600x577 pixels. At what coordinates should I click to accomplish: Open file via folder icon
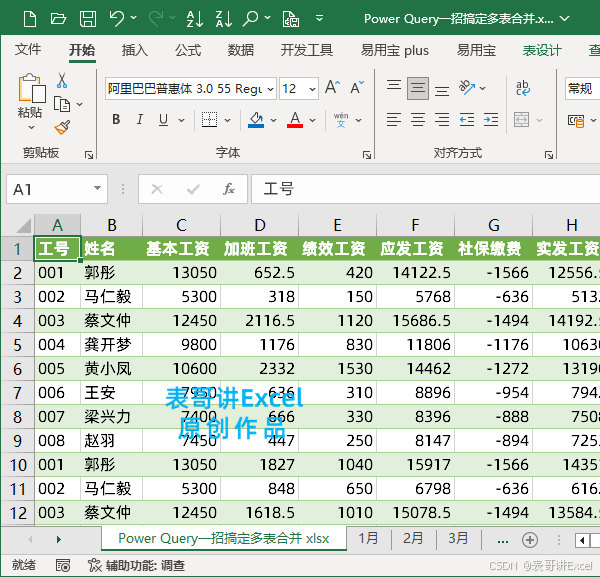pyautogui.click(x=58, y=19)
